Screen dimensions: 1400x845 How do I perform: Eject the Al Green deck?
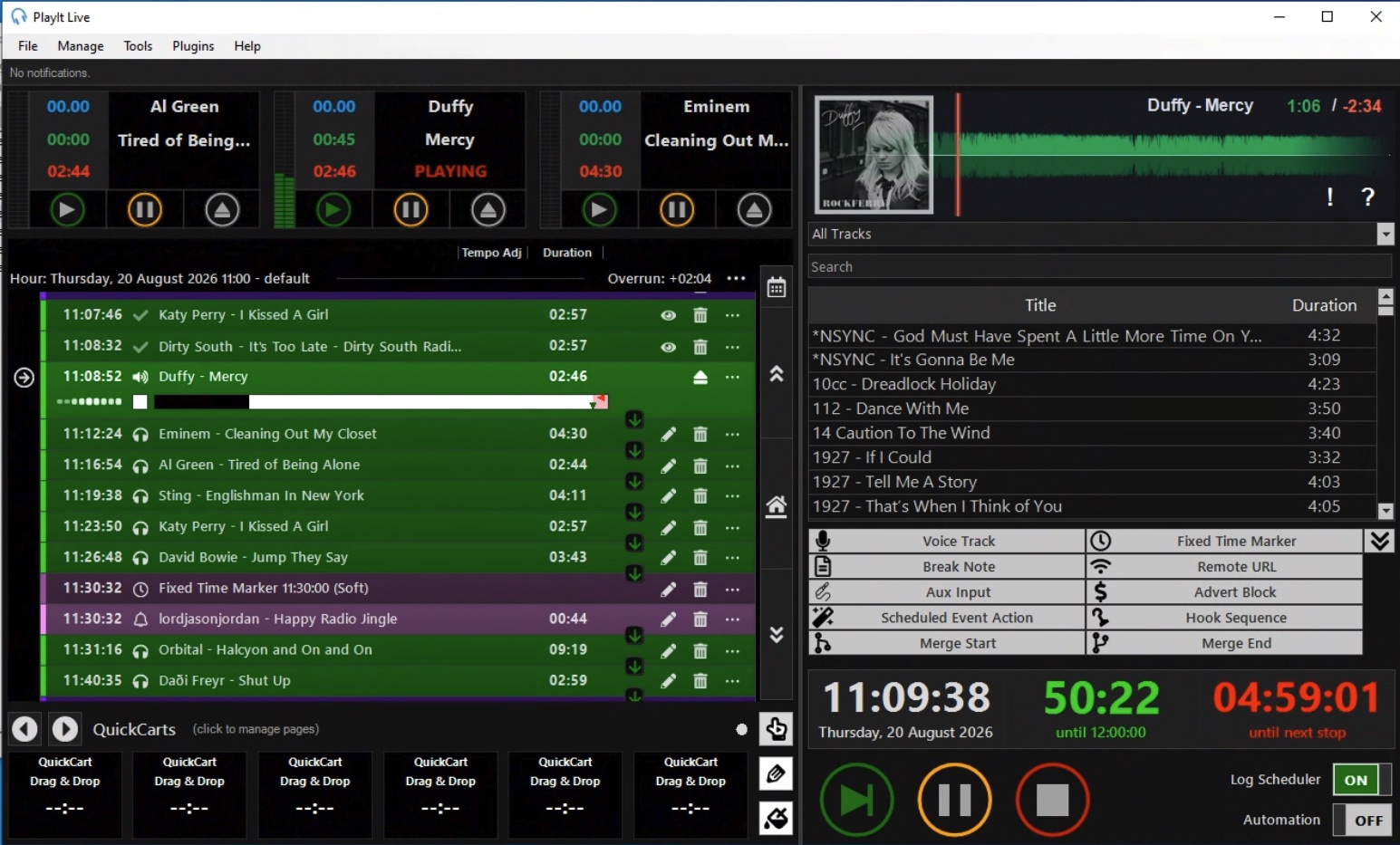[222, 210]
